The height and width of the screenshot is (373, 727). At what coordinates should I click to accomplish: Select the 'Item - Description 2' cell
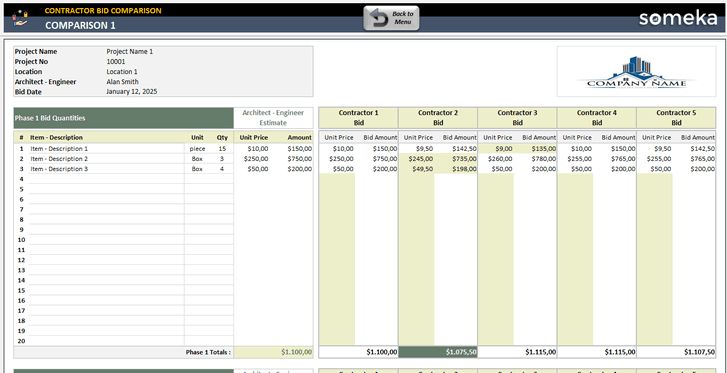[x=106, y=159]
